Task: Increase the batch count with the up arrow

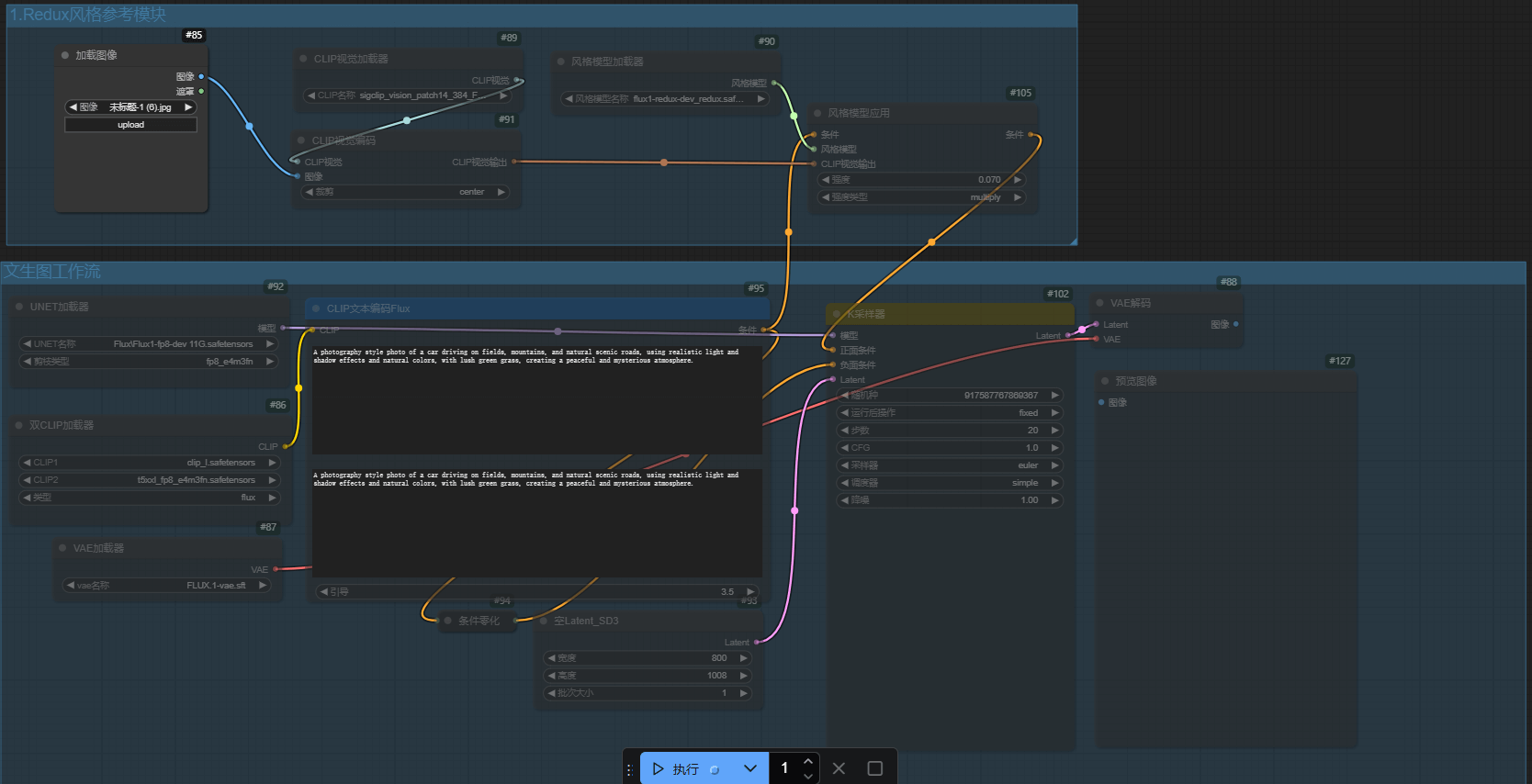Action: point(808,761)
